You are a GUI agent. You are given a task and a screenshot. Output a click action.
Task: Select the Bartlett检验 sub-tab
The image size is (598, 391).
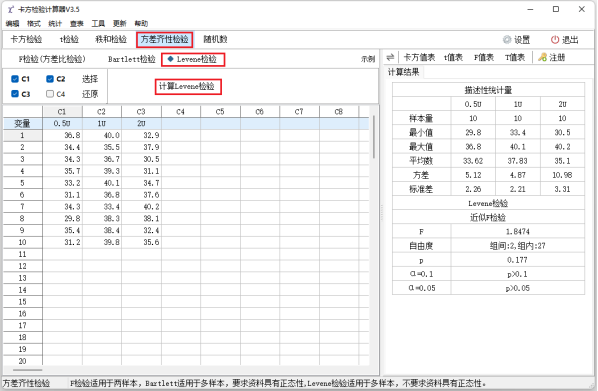click(132, 59)
